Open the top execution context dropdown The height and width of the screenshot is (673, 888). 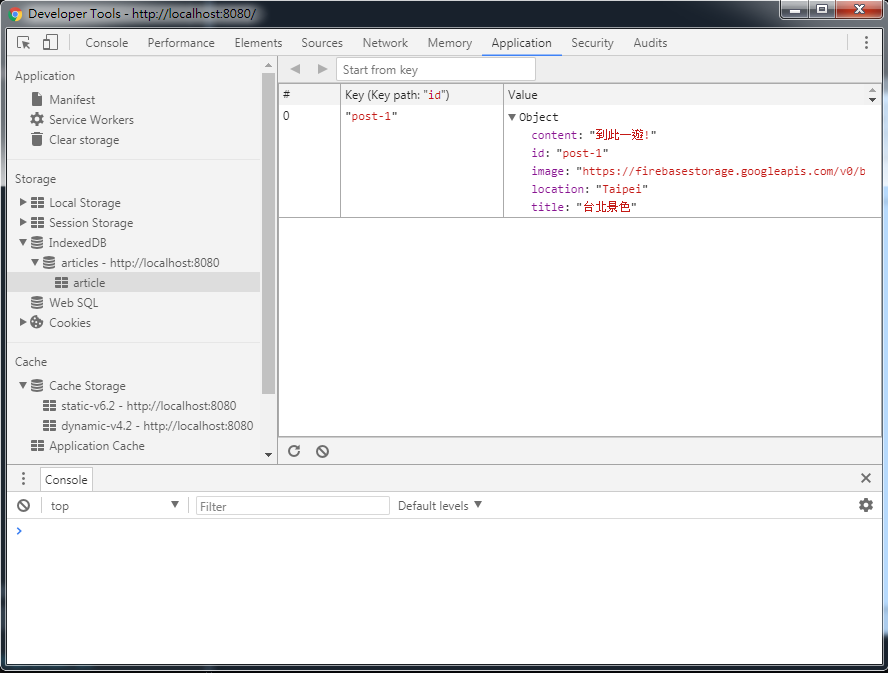pyautogui.click(x=114, y=505)
